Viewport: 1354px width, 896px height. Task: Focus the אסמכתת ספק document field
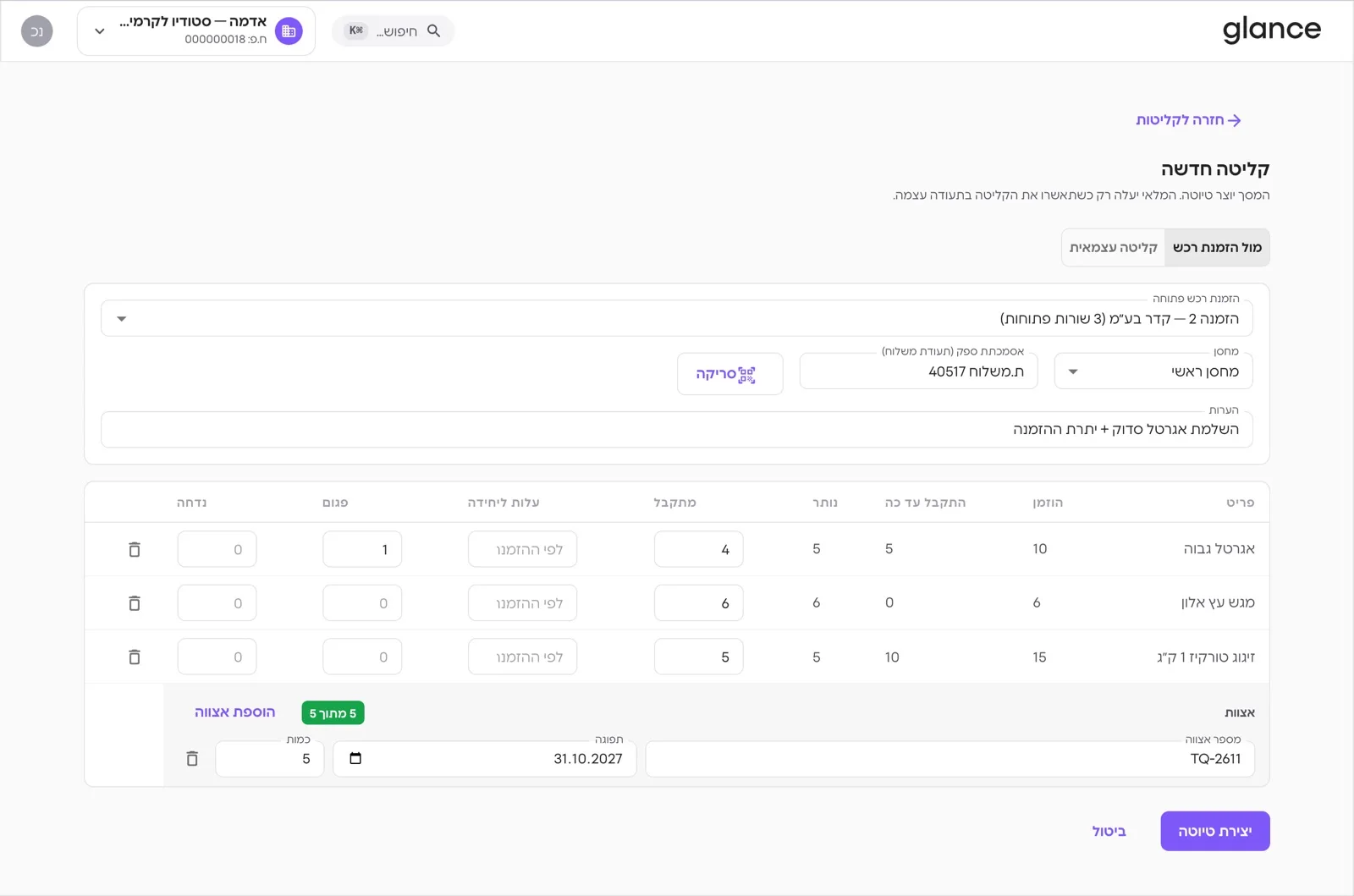[918, 371]
